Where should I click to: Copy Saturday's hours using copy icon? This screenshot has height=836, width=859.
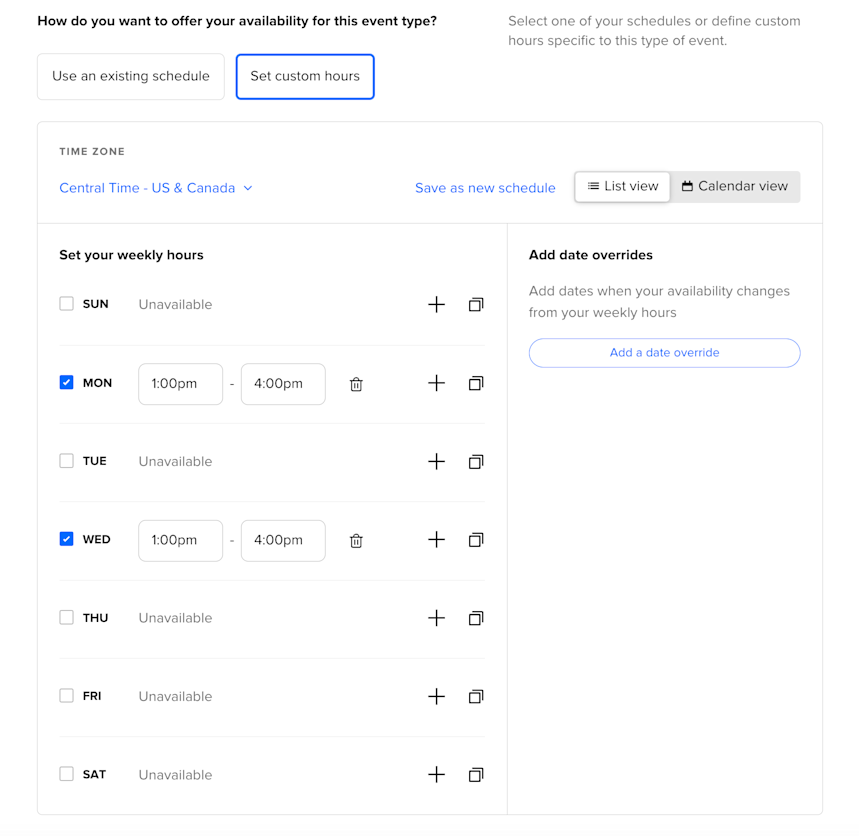(x=476, y=775)
